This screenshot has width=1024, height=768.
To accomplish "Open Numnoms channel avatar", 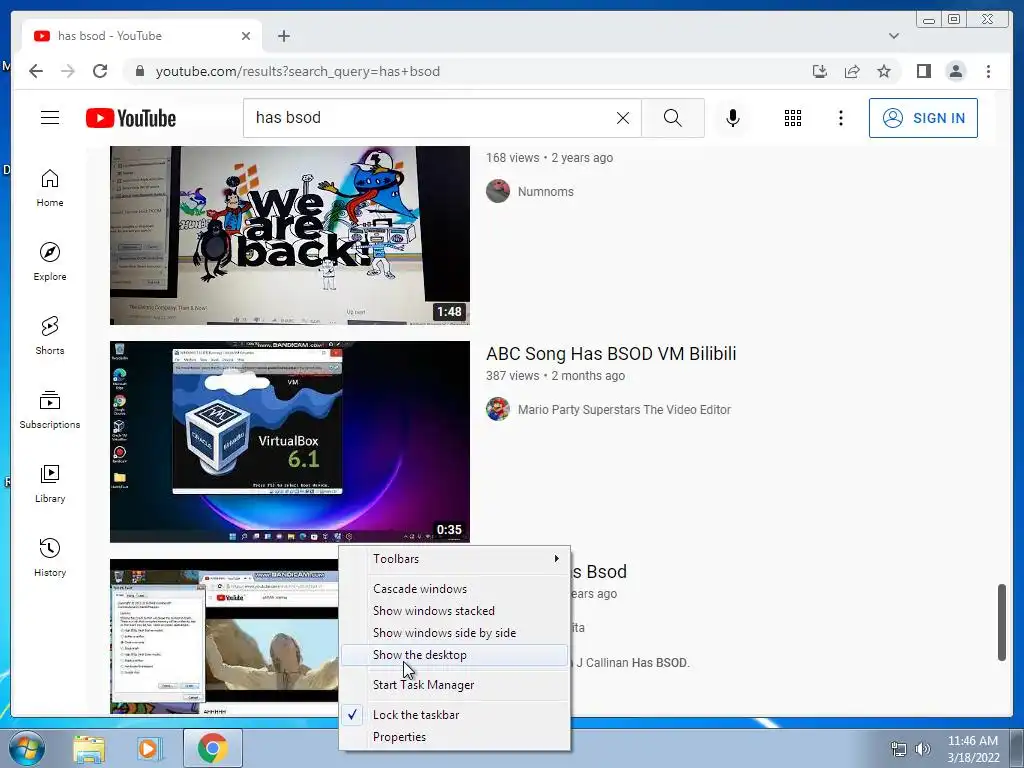I will click(x=498, y=191).
